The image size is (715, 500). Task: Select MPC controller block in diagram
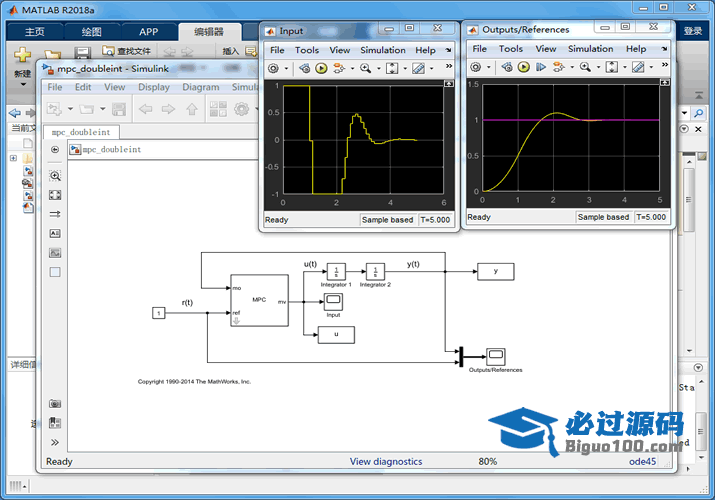click(x=259, y=300)
